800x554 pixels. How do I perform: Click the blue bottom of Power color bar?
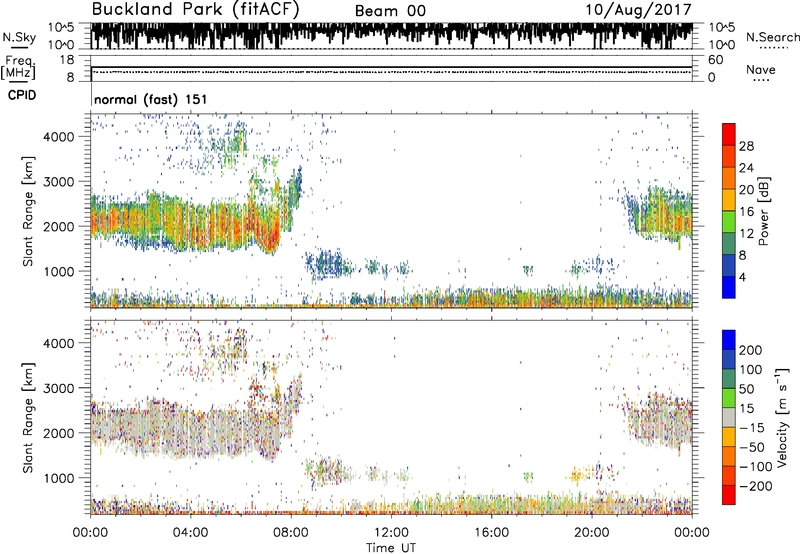[x=729, y=287]
